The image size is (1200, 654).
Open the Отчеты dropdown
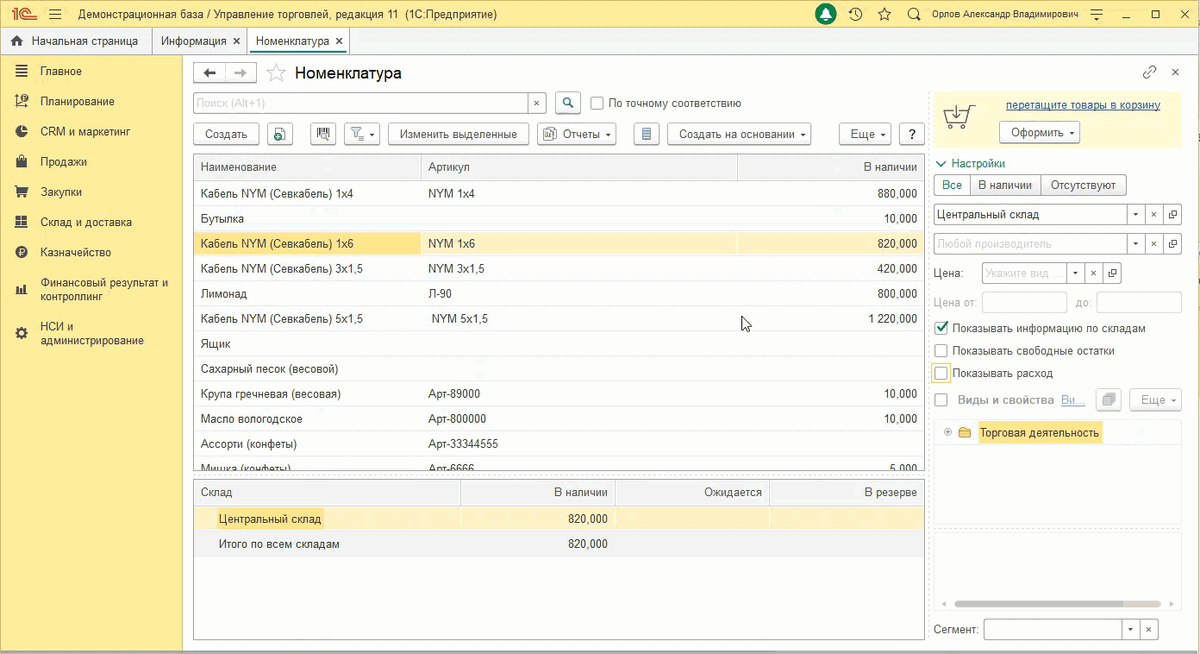(x=576, y=134)
